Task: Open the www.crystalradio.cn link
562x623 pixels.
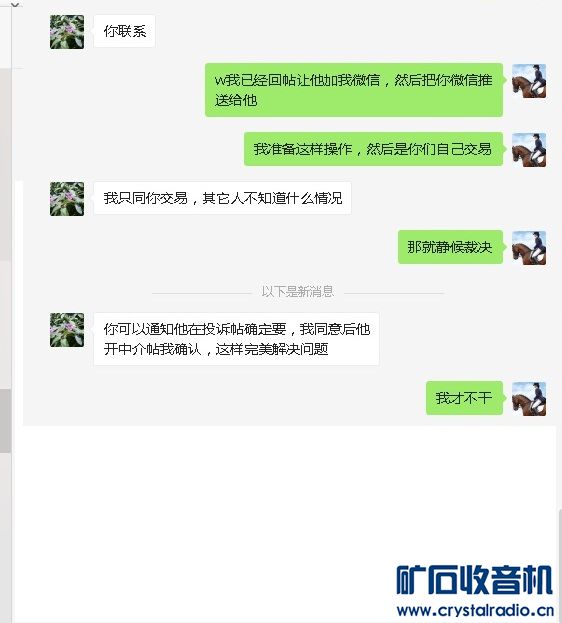Action: (475, 610)
